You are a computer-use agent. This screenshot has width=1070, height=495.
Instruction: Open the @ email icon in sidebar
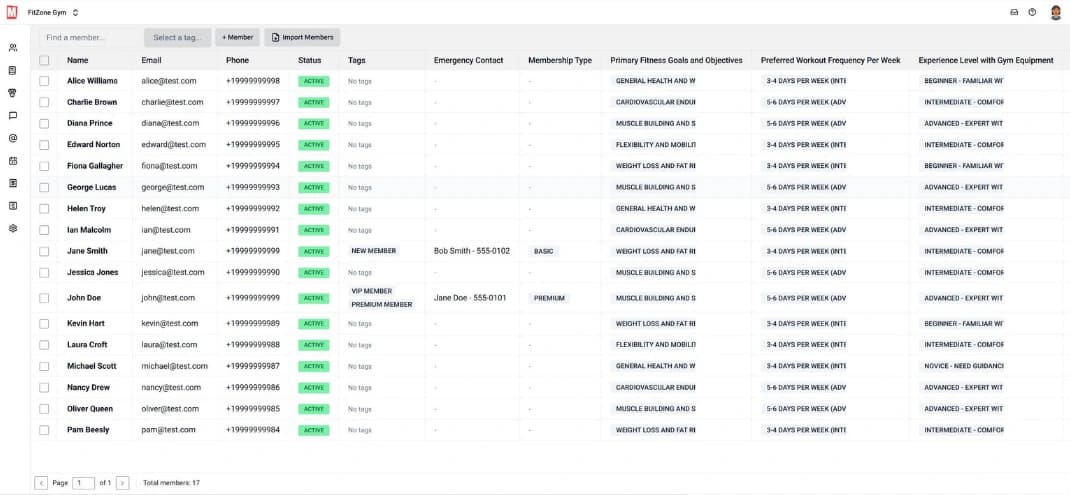(x=13, y=138)
